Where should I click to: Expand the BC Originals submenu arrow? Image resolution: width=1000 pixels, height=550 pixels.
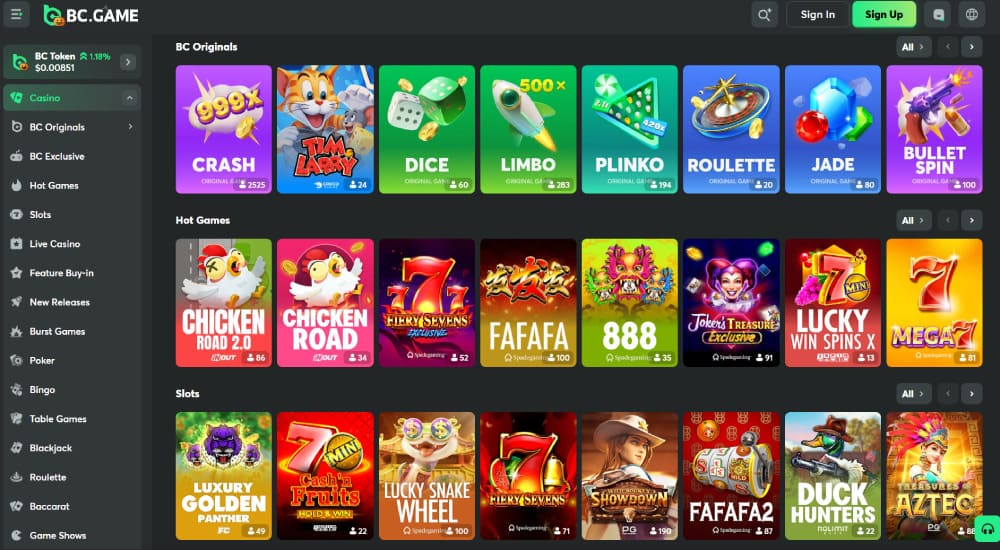130,127
